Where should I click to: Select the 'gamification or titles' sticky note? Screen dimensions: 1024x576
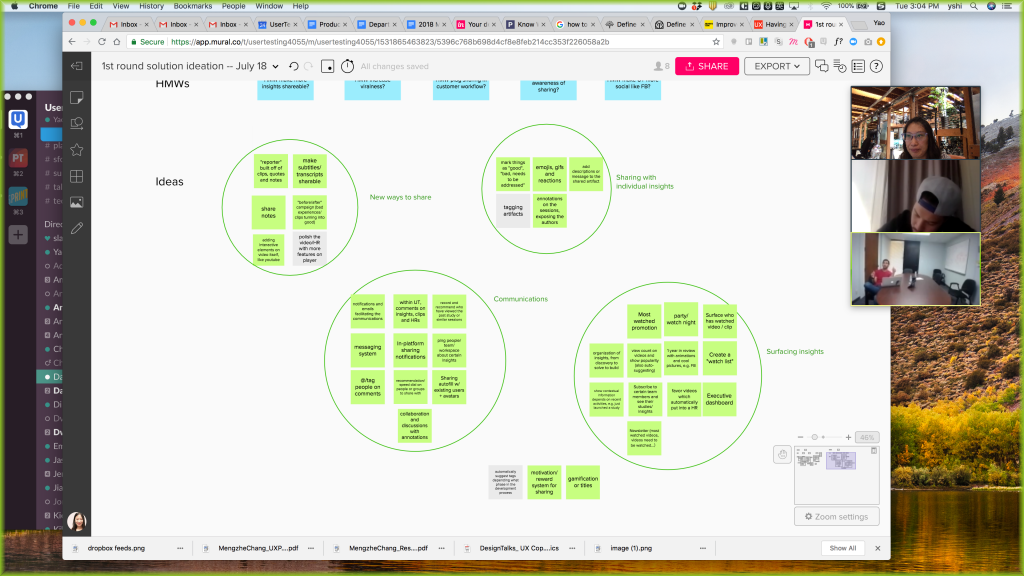point(583,482)
